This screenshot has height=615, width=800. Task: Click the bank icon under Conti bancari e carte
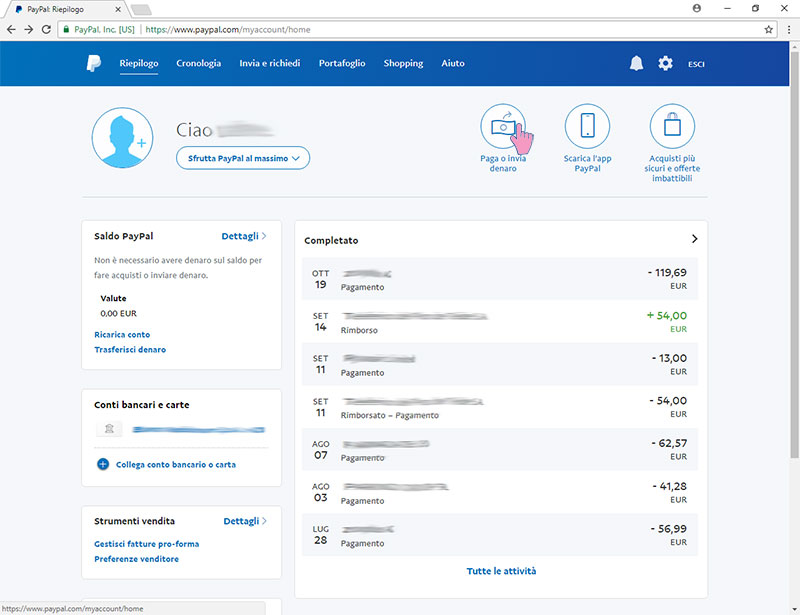click(x=109, y=429)
